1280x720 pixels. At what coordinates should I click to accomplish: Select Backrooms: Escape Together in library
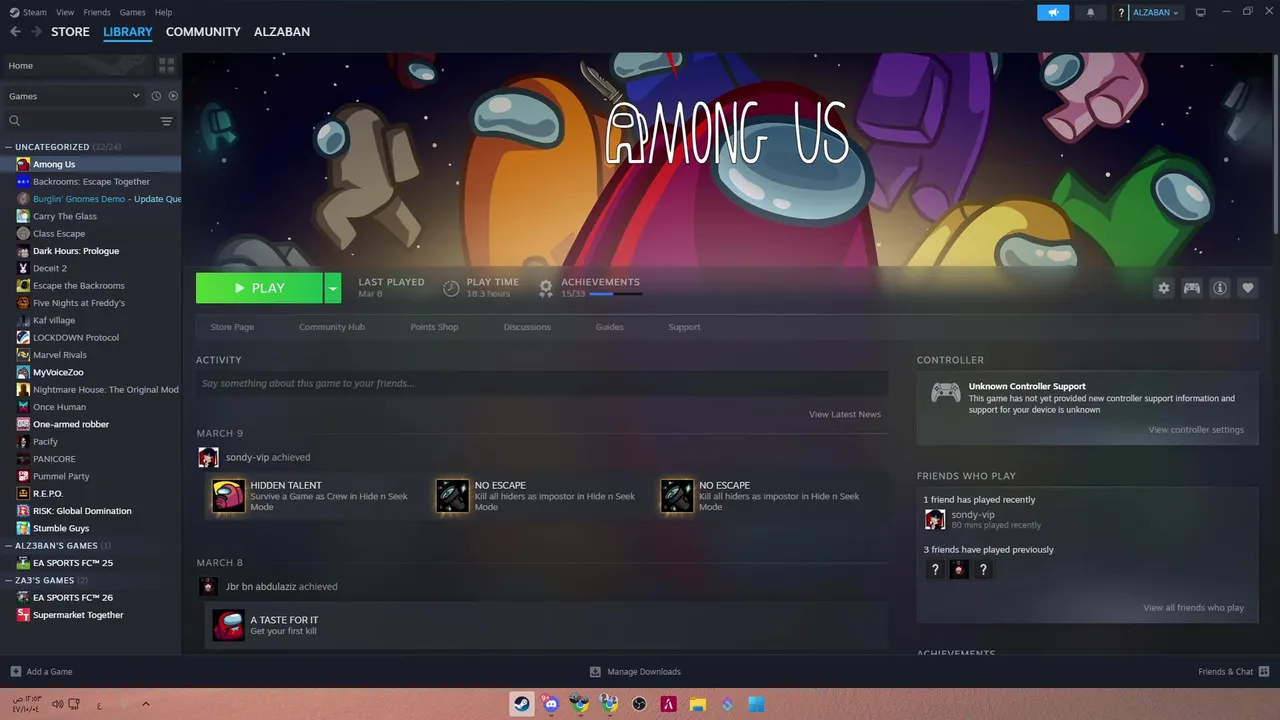(x=91, y=182)
